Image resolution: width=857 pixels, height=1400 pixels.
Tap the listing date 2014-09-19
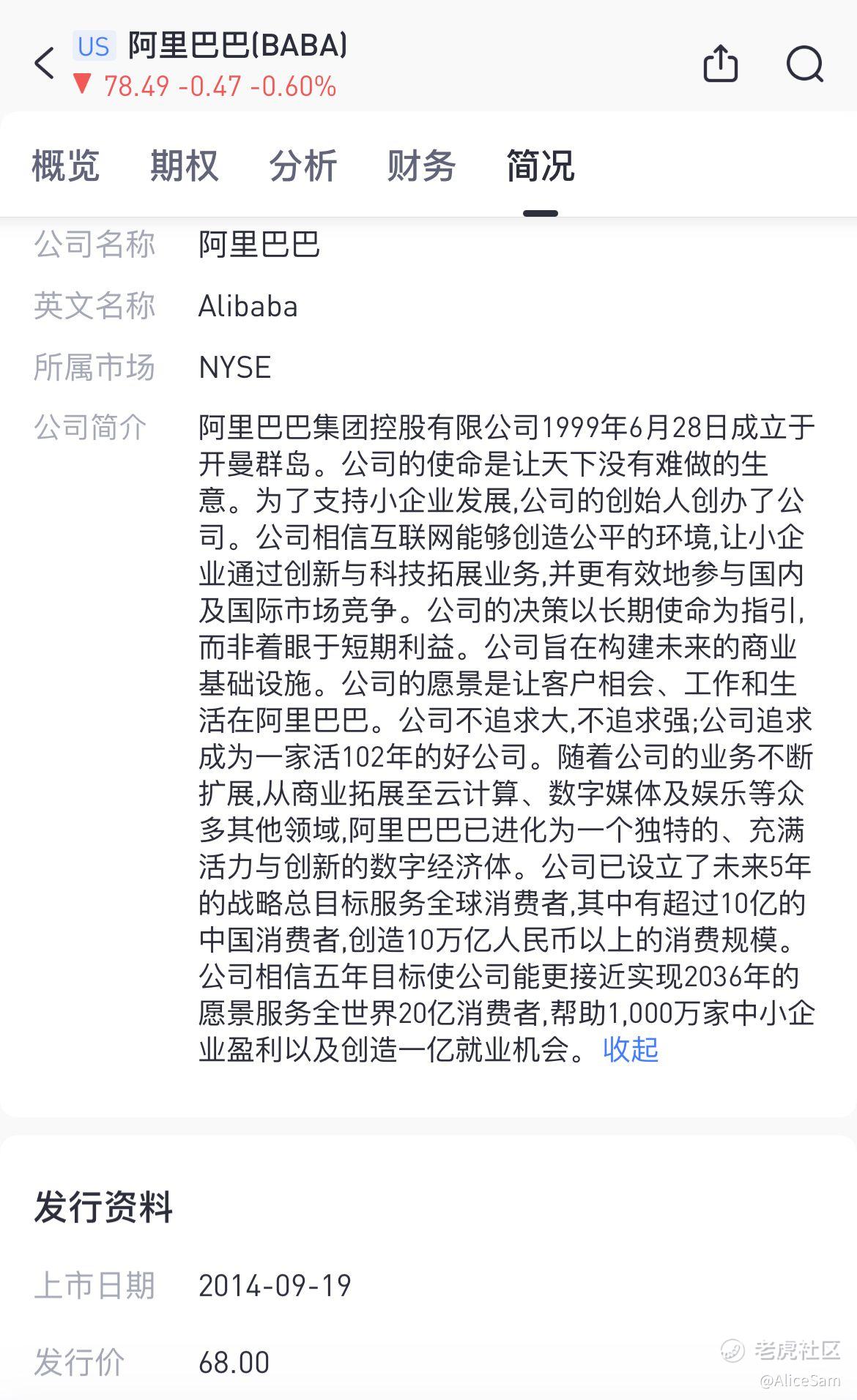pos(275,1285)
